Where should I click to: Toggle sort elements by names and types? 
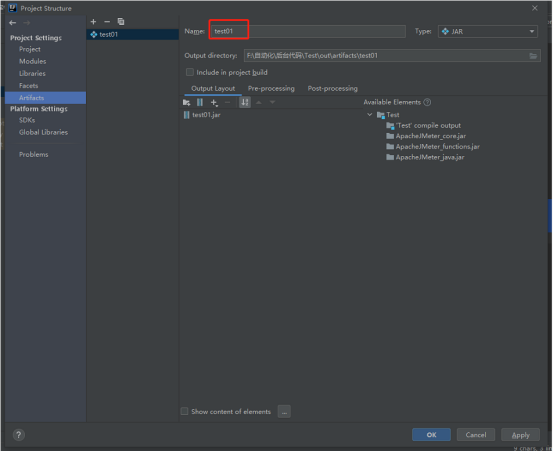[x=245, y=102]
